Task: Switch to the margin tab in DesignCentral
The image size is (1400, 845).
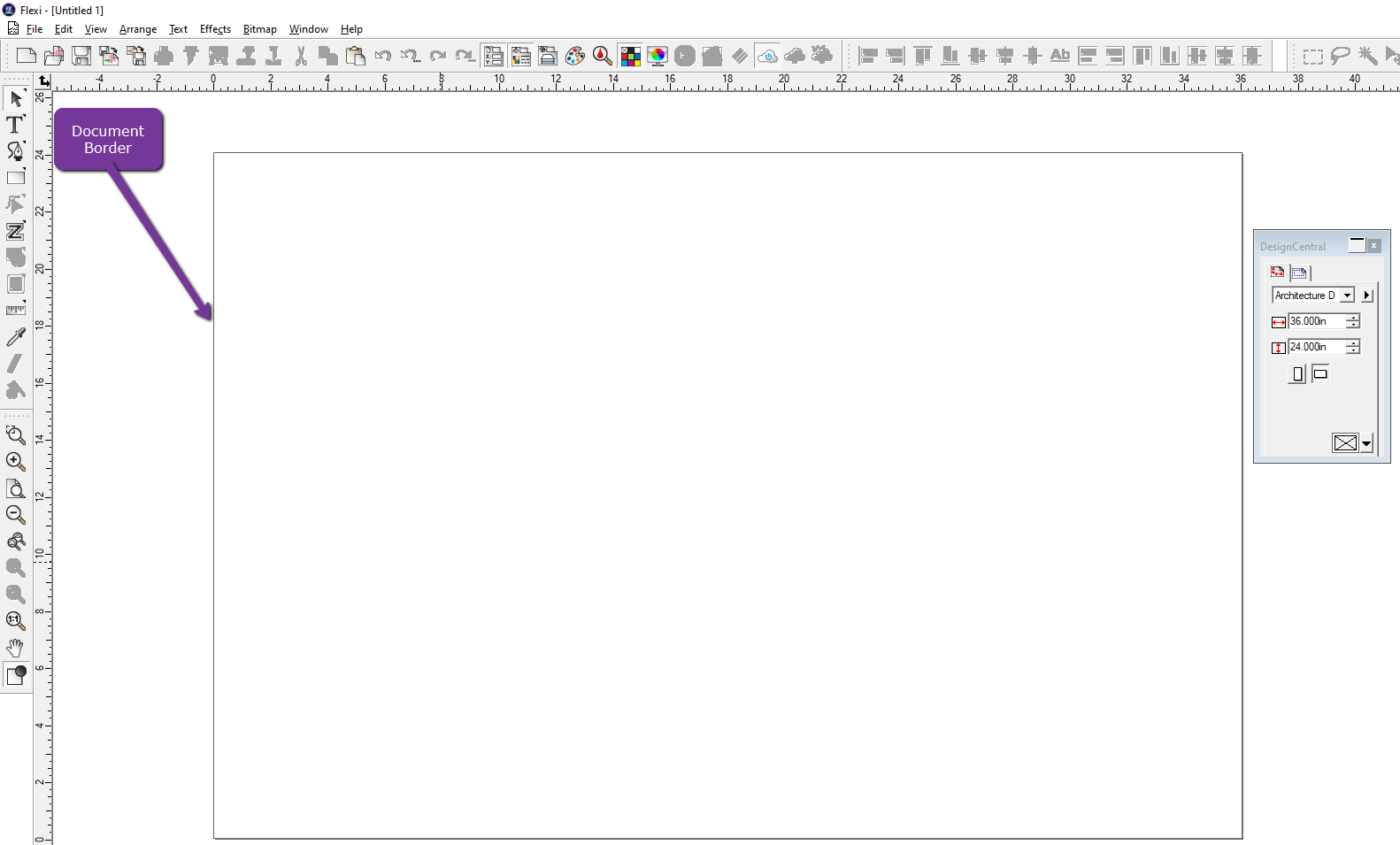Action: point(1299,273)
